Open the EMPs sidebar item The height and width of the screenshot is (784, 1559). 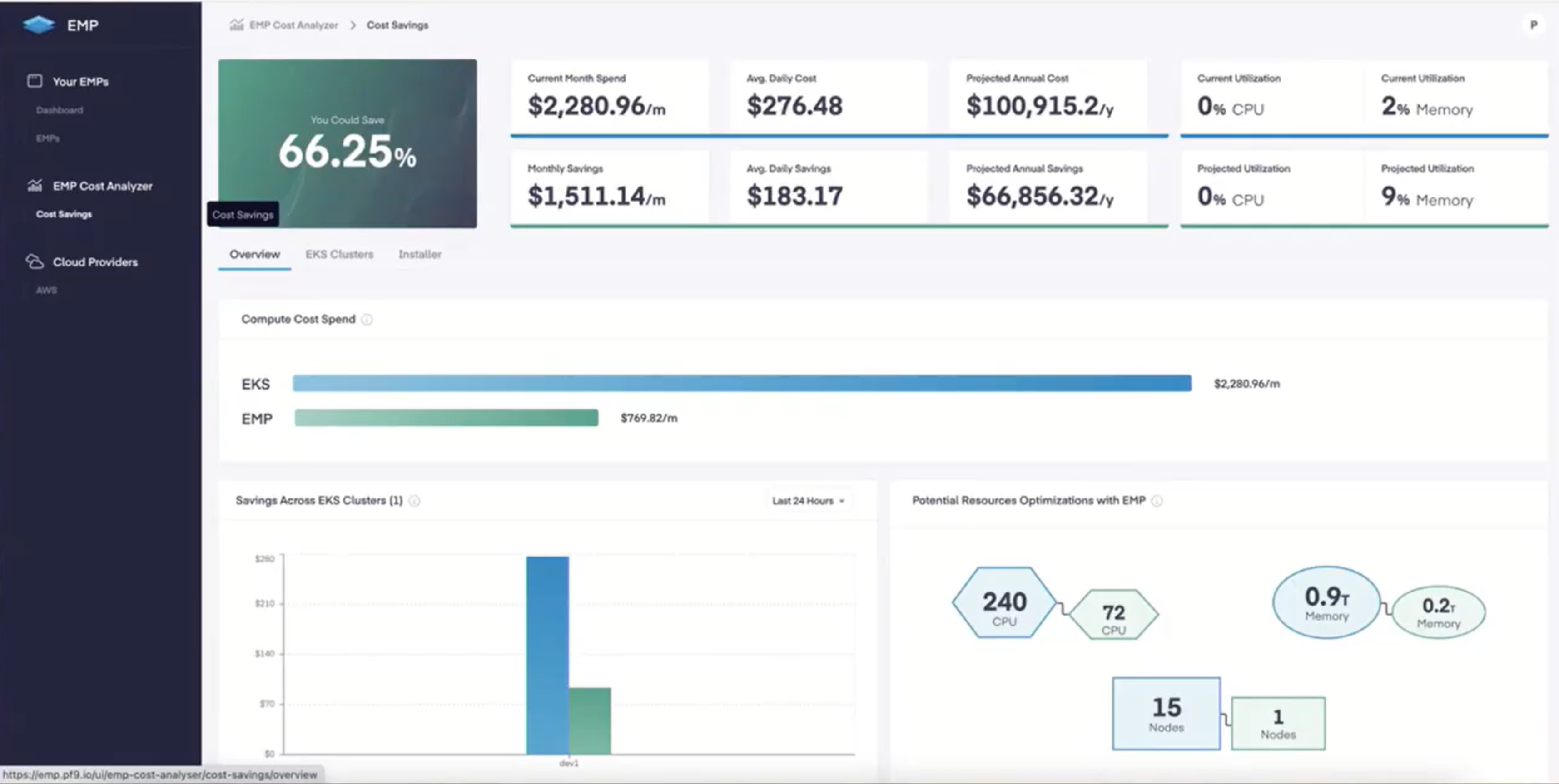click(x=48, y=138)
